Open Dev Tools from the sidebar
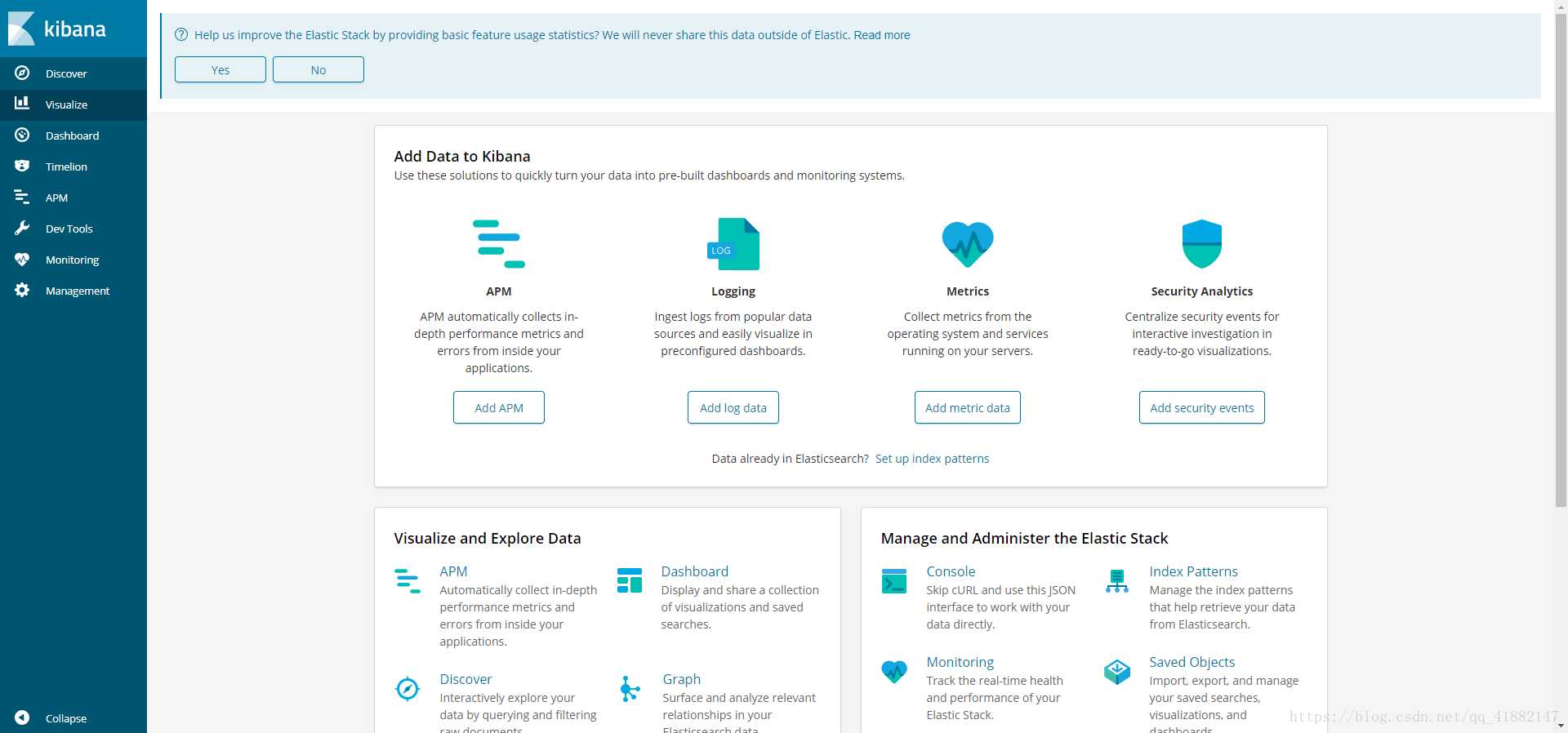The image size is (1568, 733). coord(69,229)
